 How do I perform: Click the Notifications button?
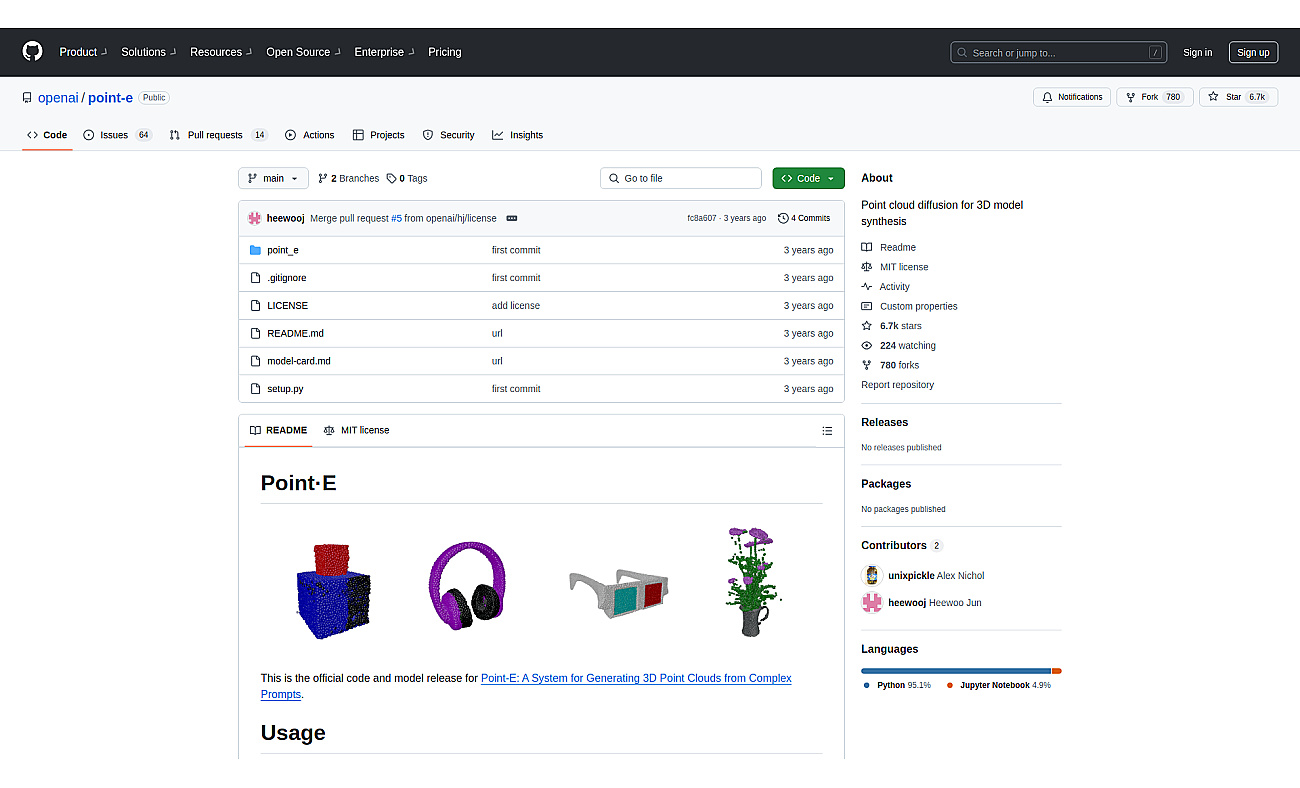1072,97
